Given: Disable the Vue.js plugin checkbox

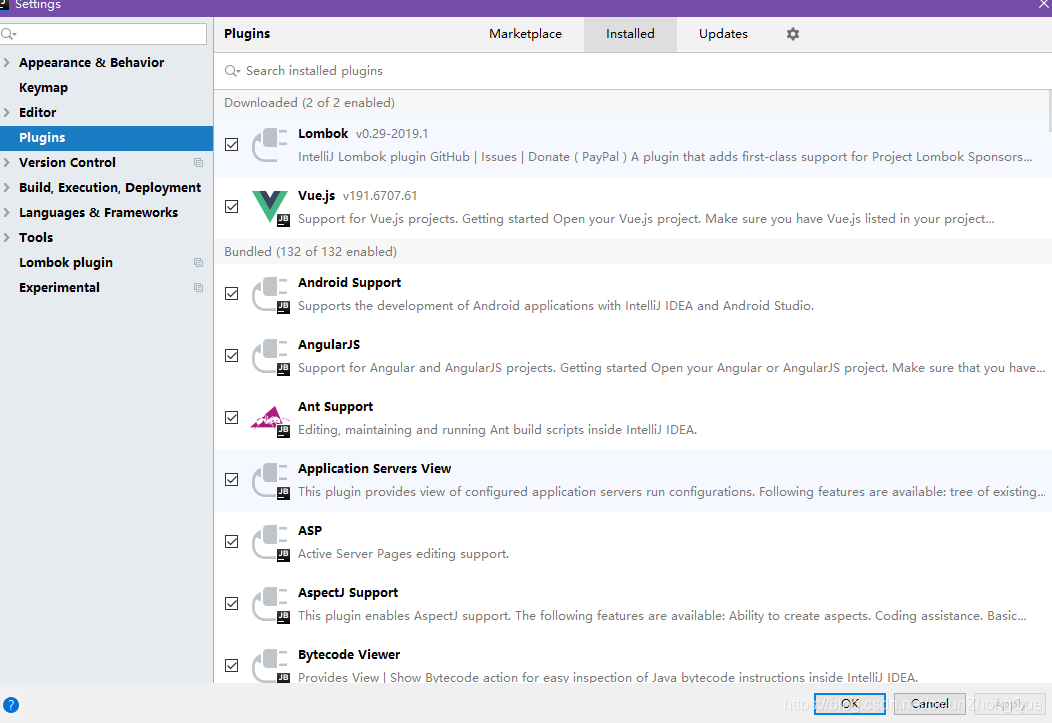Looking at the screenshot, I should [x=231, y=207].
